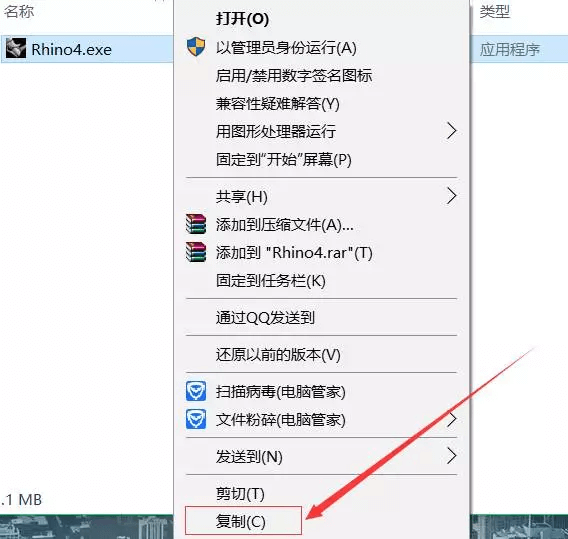Expand the 发送到(N) submenu arrow
This screenshot has width=568, height=539.
pyautogui.click(x=451, y=456)
